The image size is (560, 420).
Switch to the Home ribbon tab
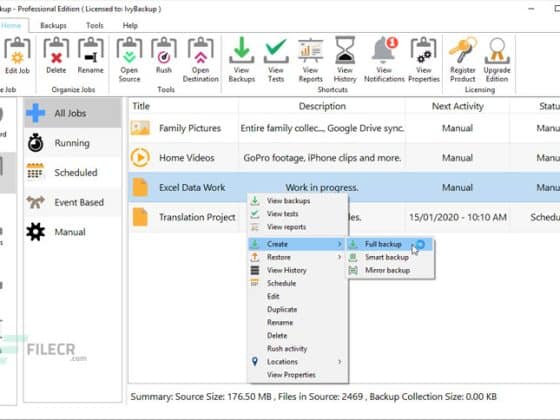[x=11, y=25]
